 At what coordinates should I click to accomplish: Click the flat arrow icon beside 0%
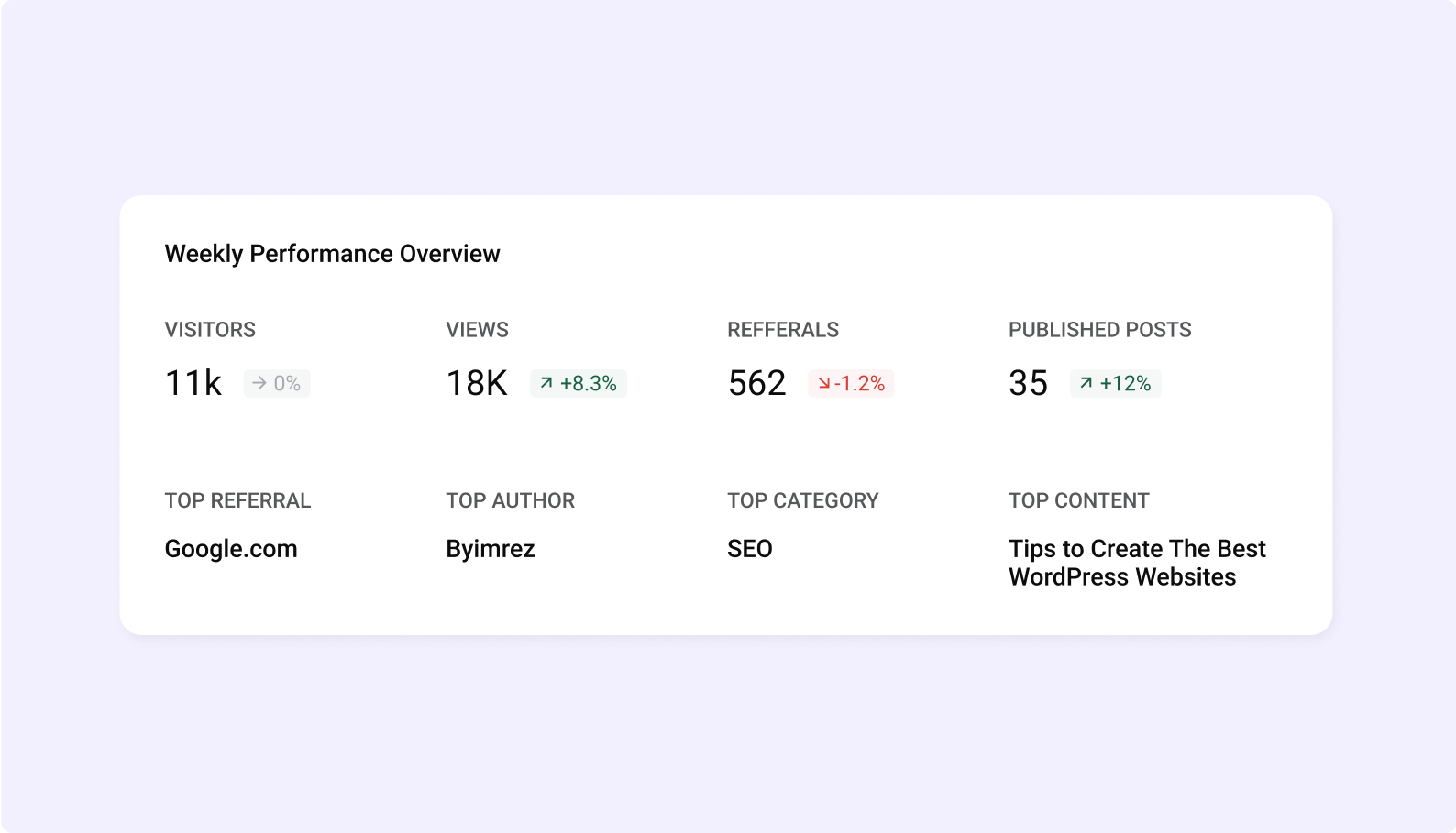tap(259, 383)
